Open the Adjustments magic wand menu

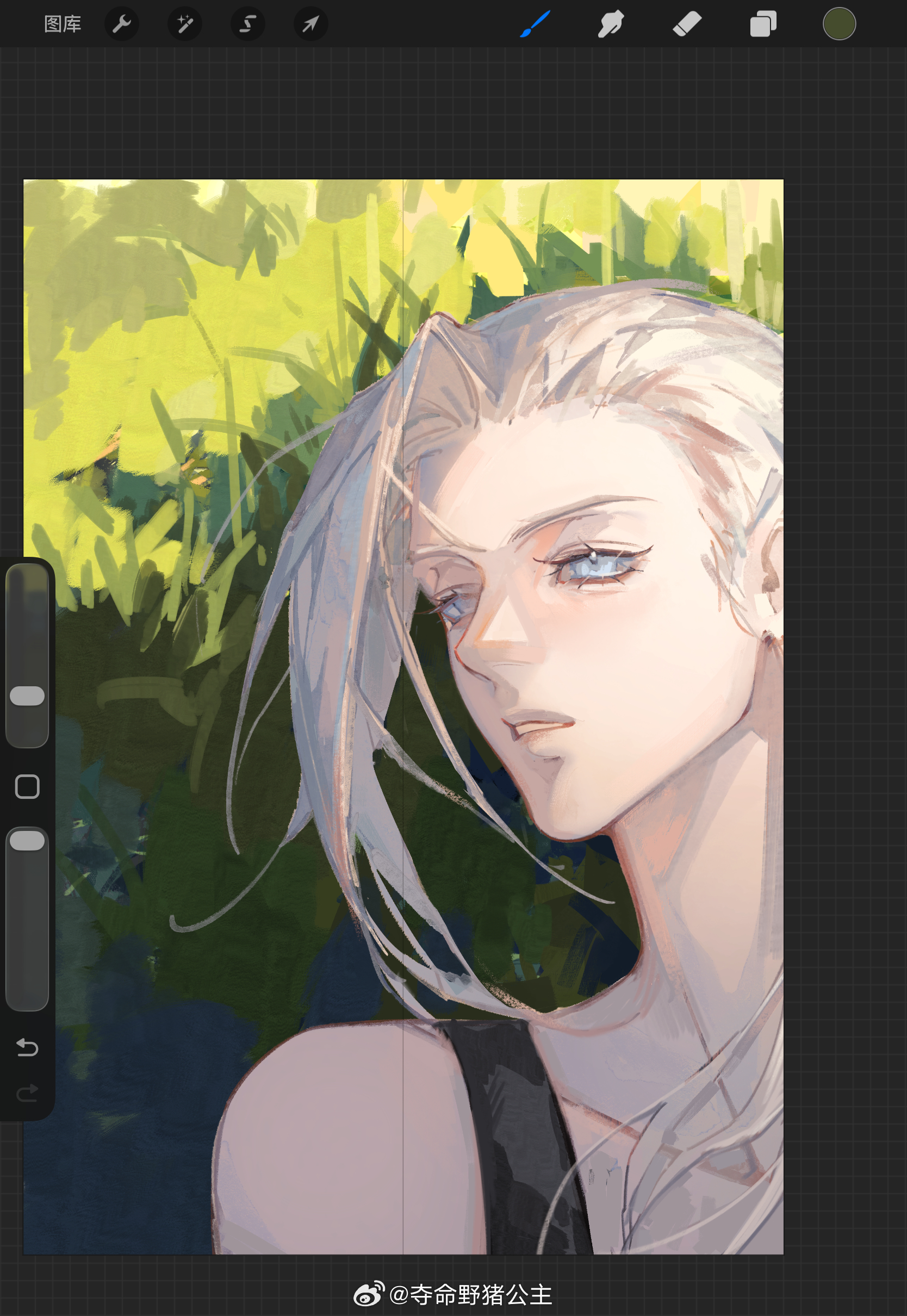(x=185, y=24)
